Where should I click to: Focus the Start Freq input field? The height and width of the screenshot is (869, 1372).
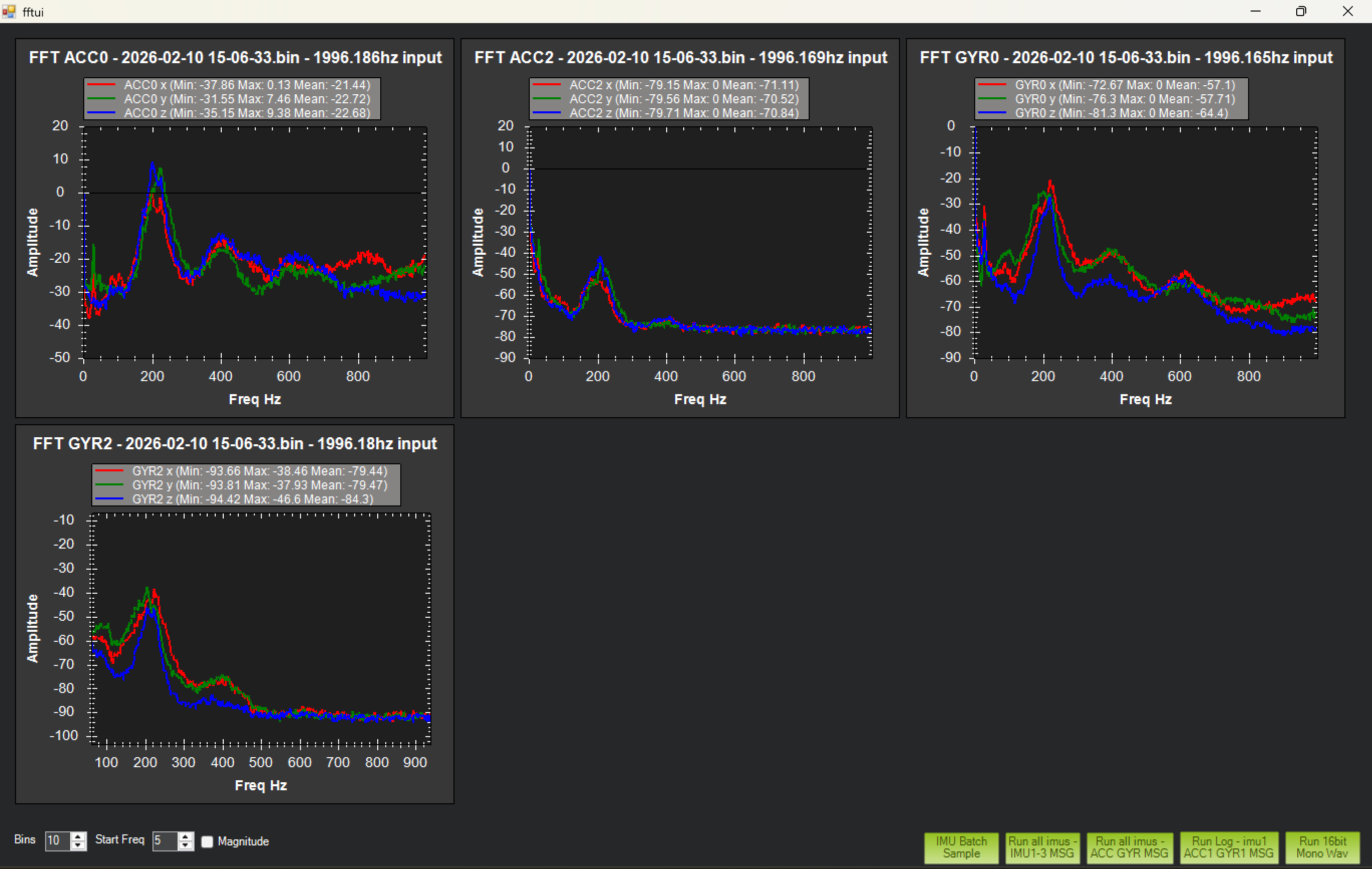tap(165, 840)
